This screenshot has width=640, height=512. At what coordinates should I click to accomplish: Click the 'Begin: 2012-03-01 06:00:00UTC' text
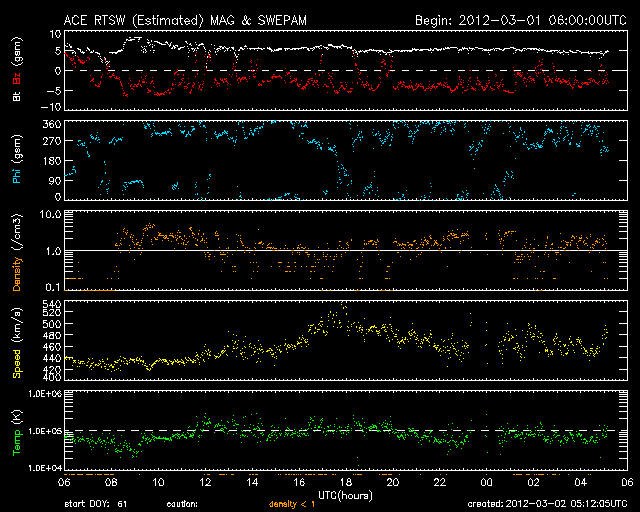[x=521, y=20]
